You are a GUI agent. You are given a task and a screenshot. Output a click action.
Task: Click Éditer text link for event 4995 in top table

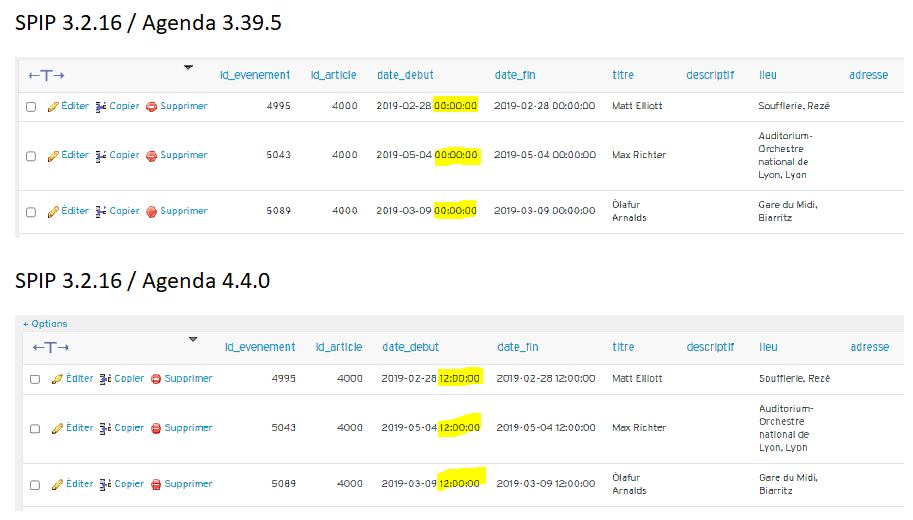[x=75, y=106]
